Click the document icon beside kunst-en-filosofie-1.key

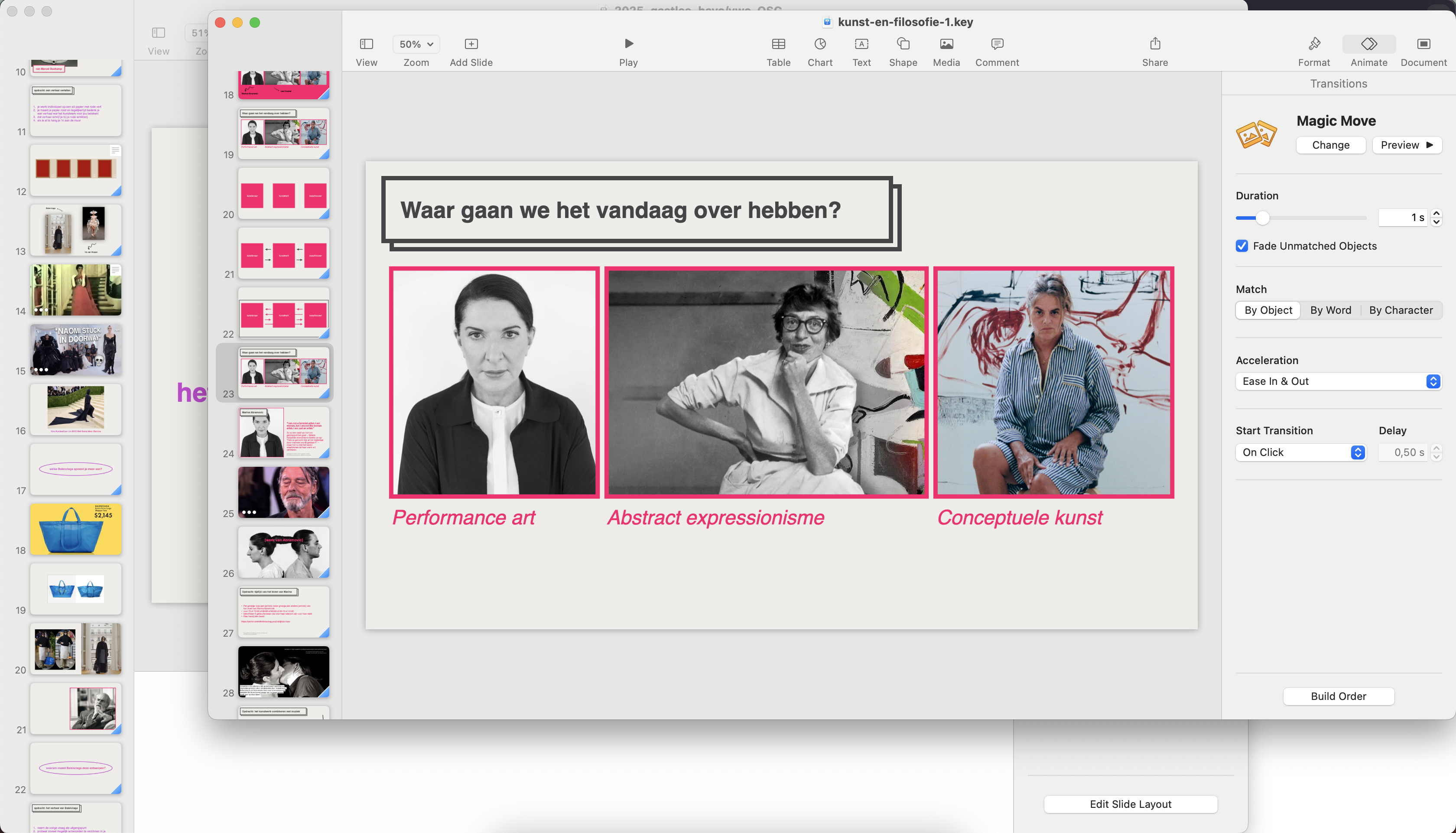827,22
